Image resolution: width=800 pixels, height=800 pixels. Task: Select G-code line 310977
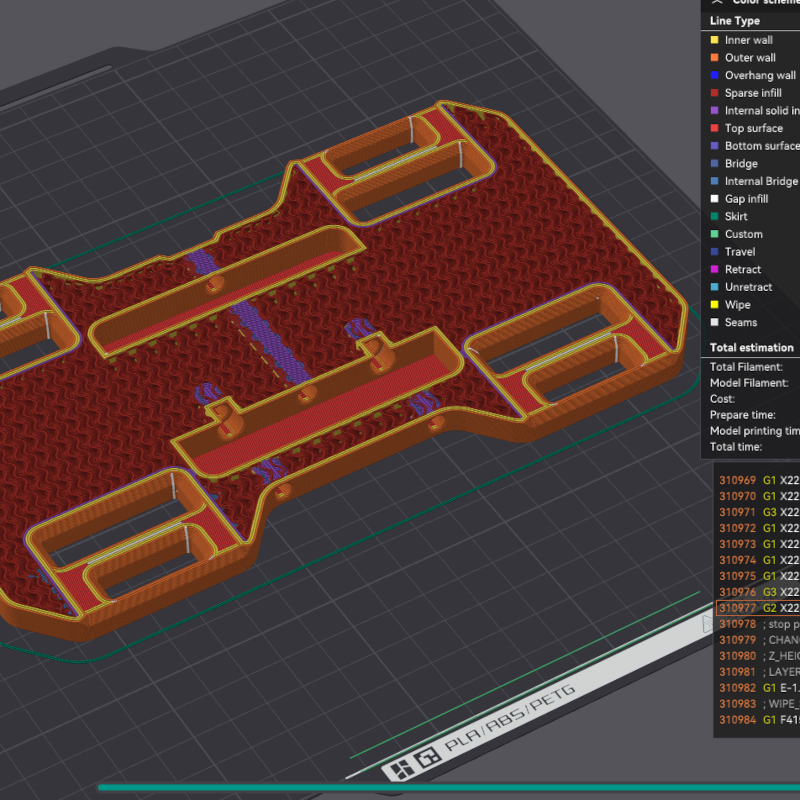[758, 608]
